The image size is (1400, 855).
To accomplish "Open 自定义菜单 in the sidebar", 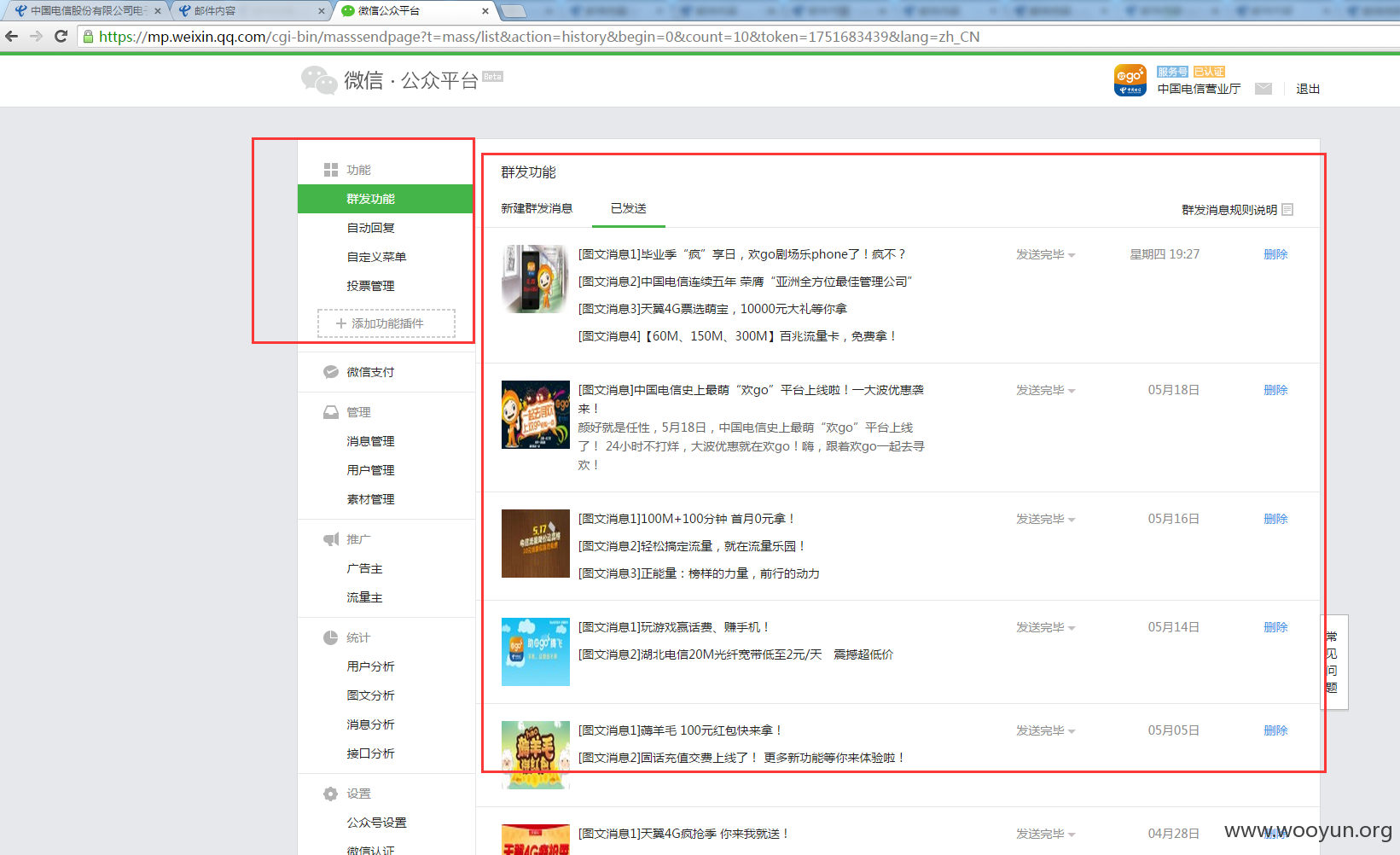I will 376,257.
